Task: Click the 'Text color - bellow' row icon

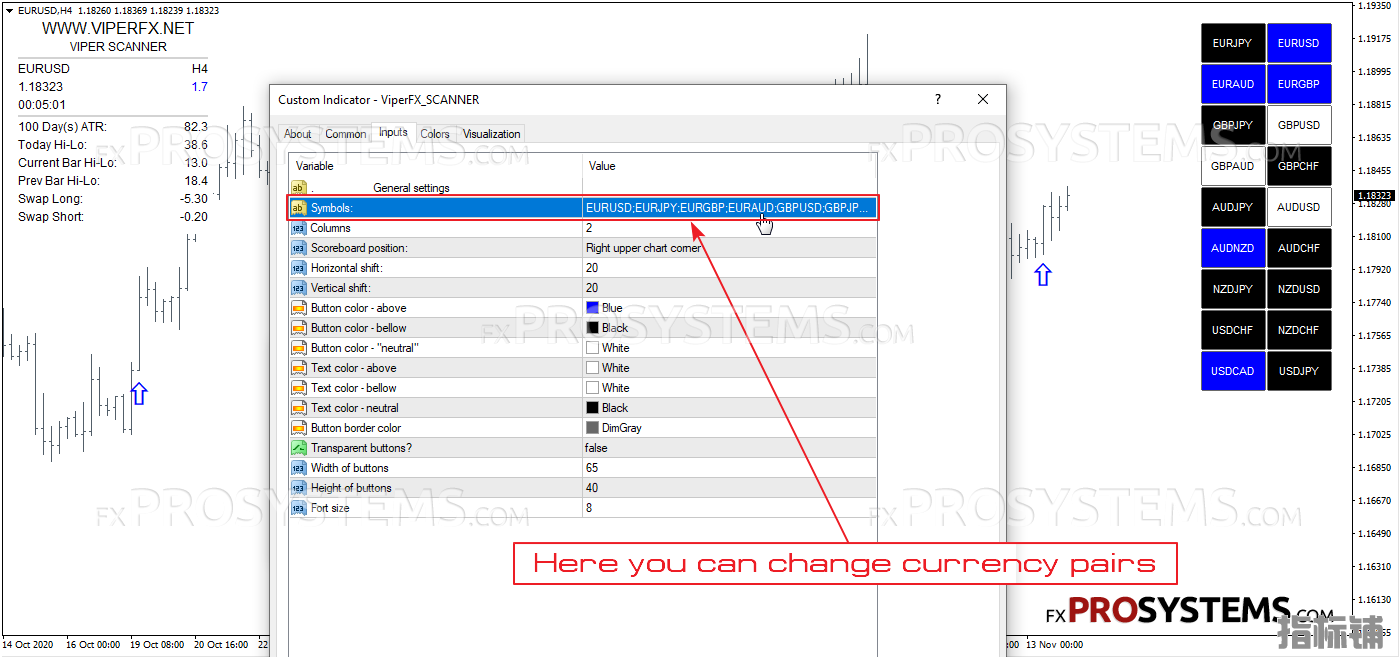Action: click(298, 388)
